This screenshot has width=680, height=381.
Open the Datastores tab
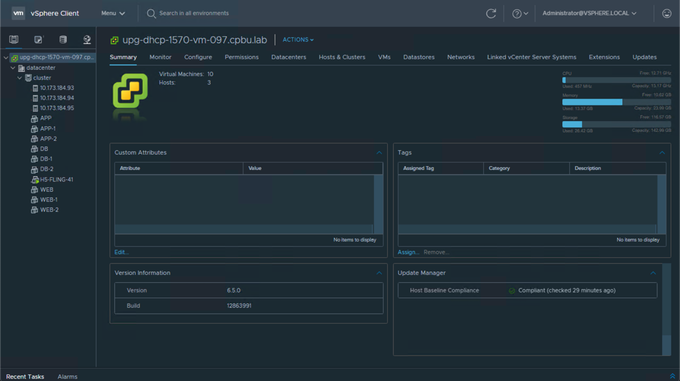pyautogui.click(x=418, y=57)
